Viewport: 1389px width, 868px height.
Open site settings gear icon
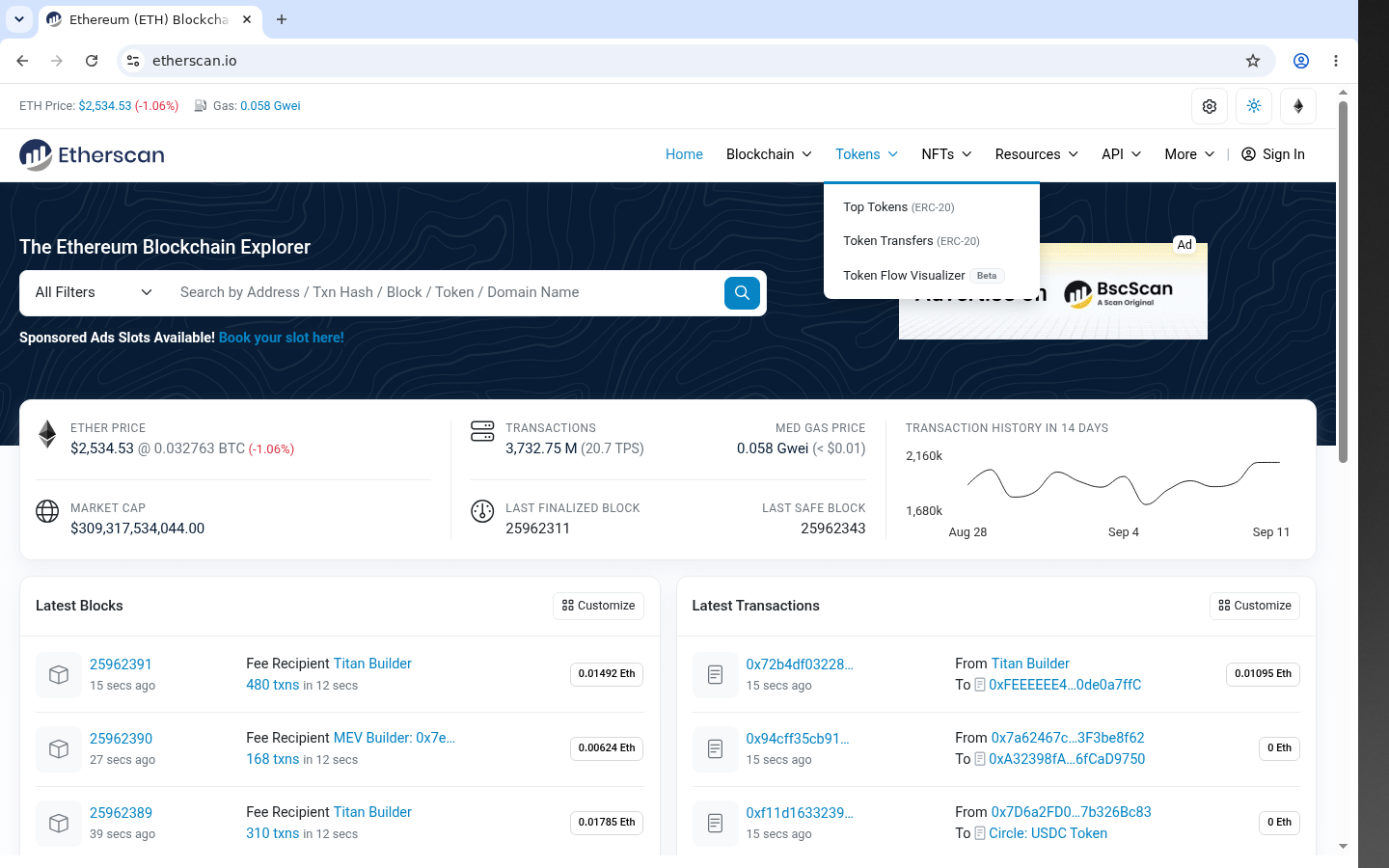point(1210,106)
